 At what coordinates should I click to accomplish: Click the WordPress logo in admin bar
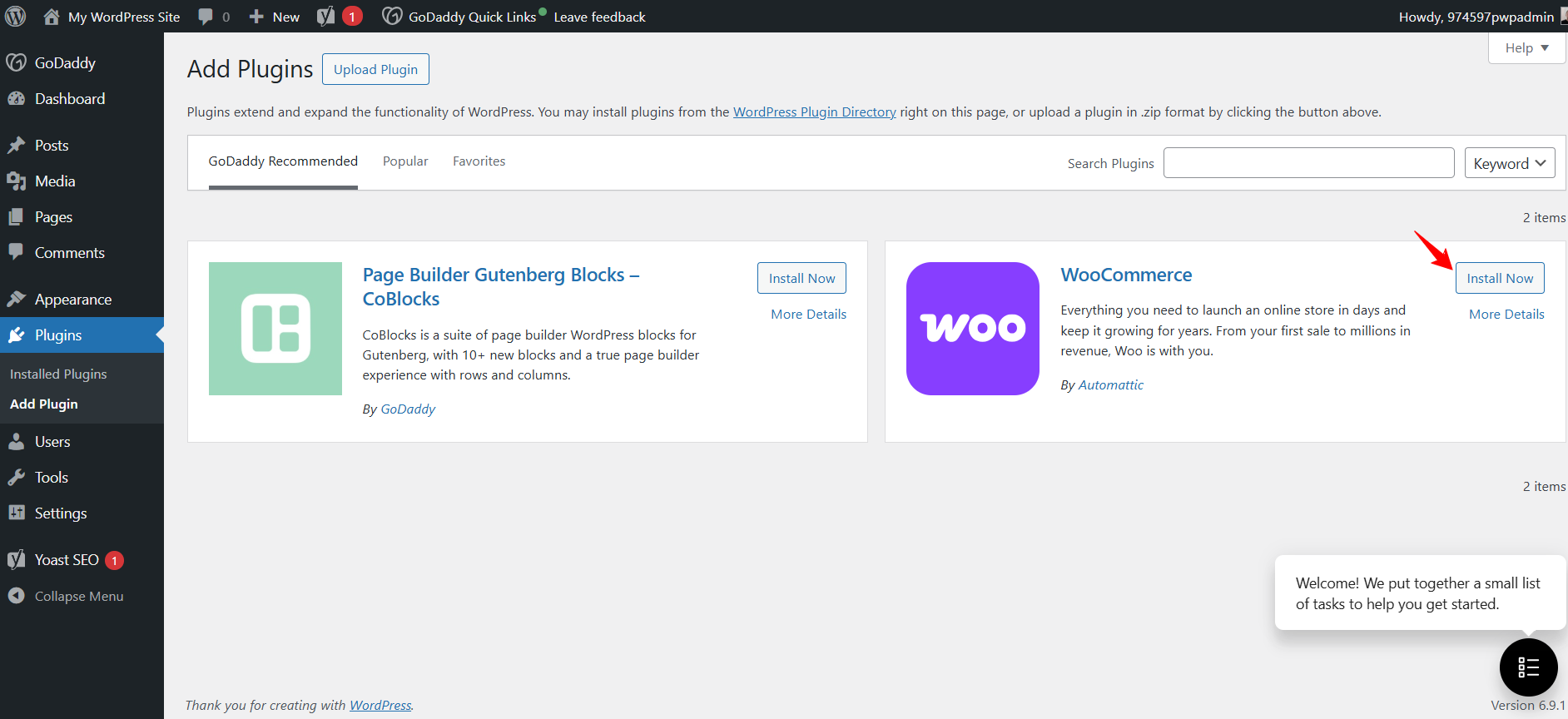(x=16, y=16)
